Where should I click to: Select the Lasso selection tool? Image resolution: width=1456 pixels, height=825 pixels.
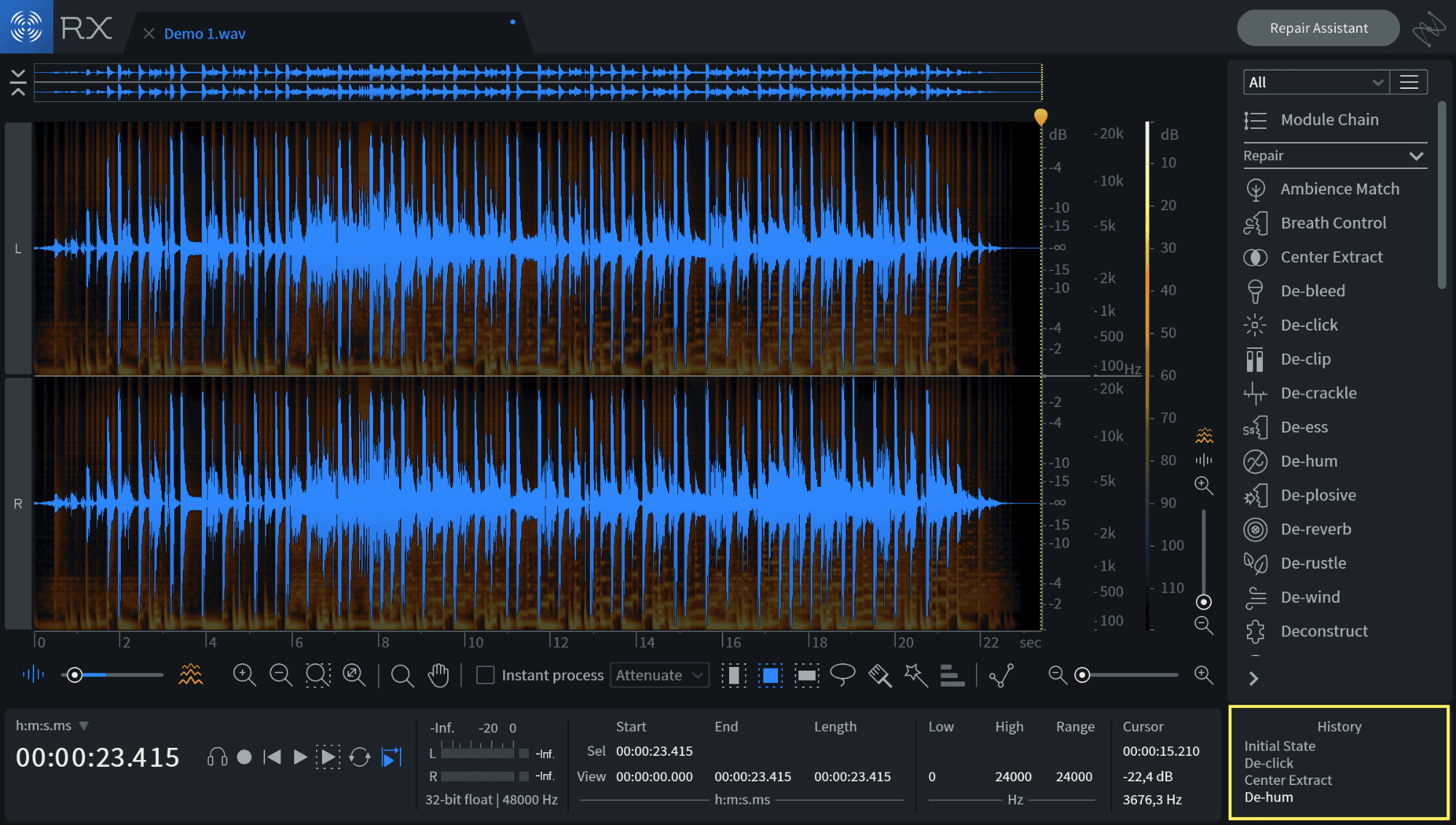click(x=843, y=675)
